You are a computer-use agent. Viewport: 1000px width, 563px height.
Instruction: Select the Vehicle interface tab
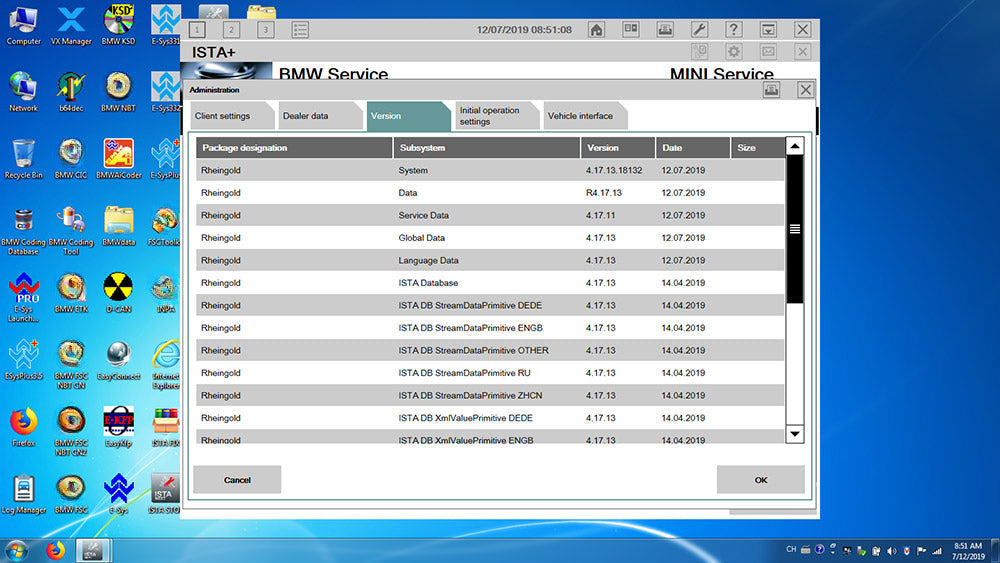click(x=580, y=116)
